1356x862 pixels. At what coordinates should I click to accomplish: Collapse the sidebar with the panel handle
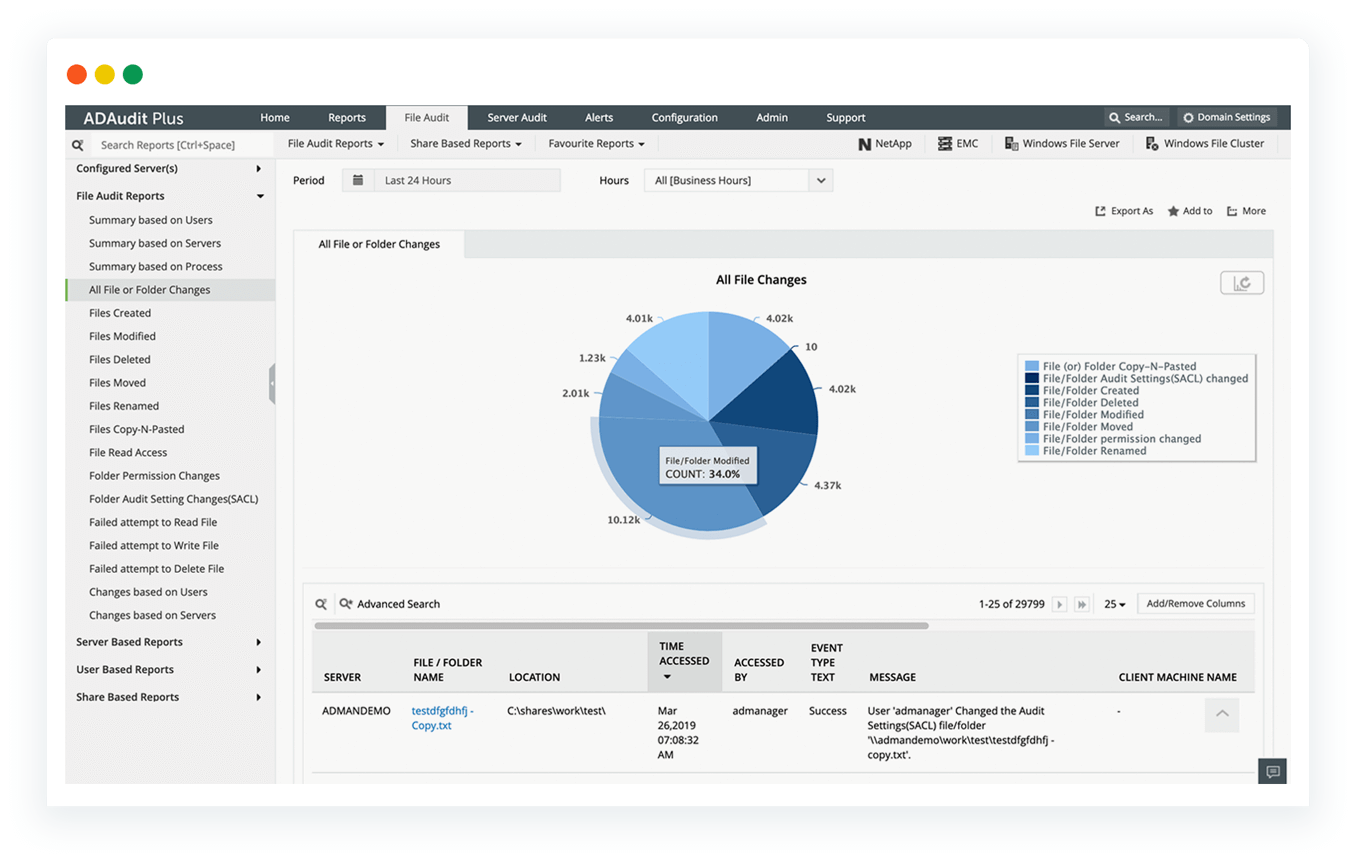[x=272, y=384]
